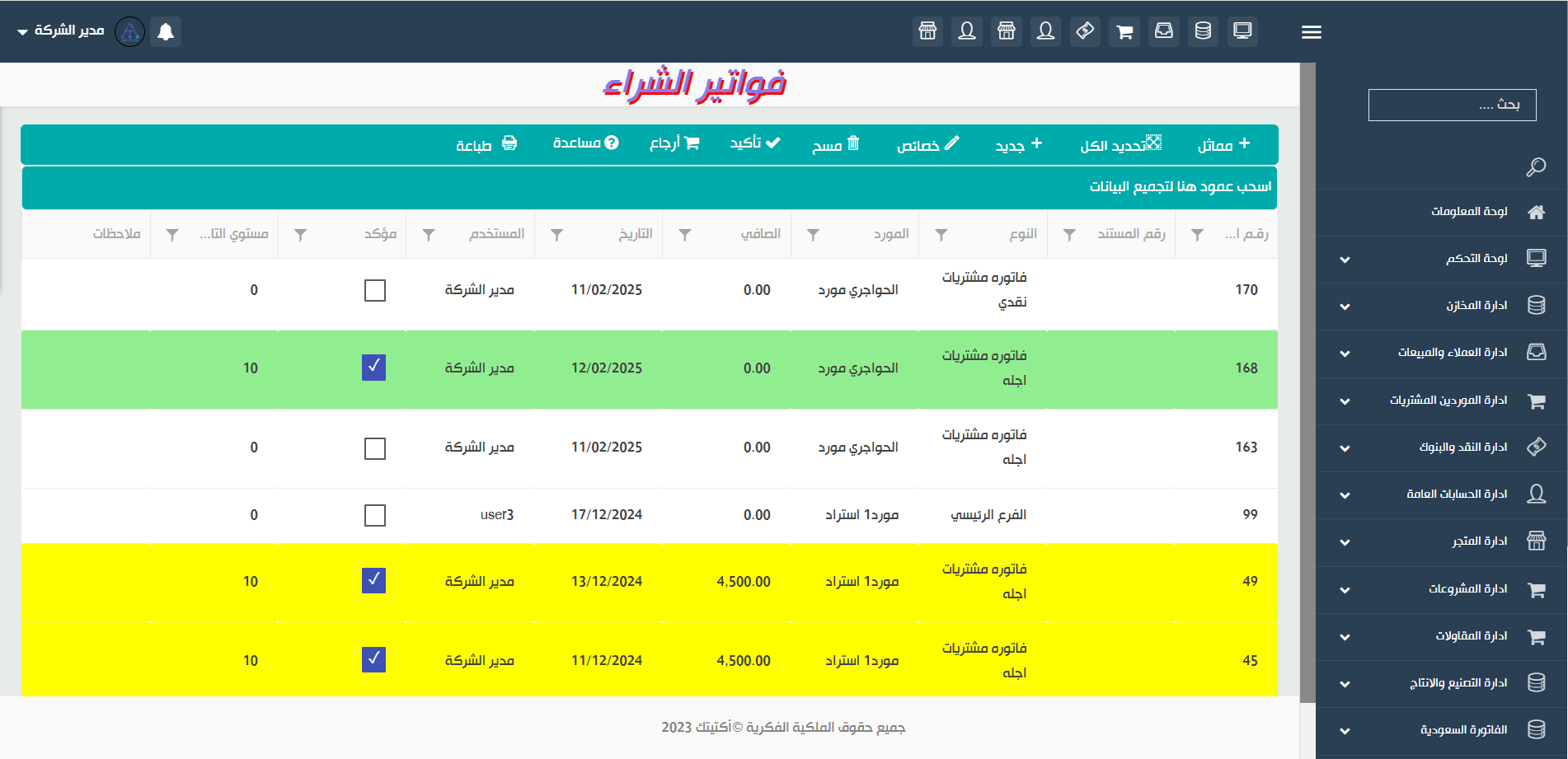Screen dimensions: 1568x759
Task: Click the sidebar search magnifier icon
Action: [1536, 167]
